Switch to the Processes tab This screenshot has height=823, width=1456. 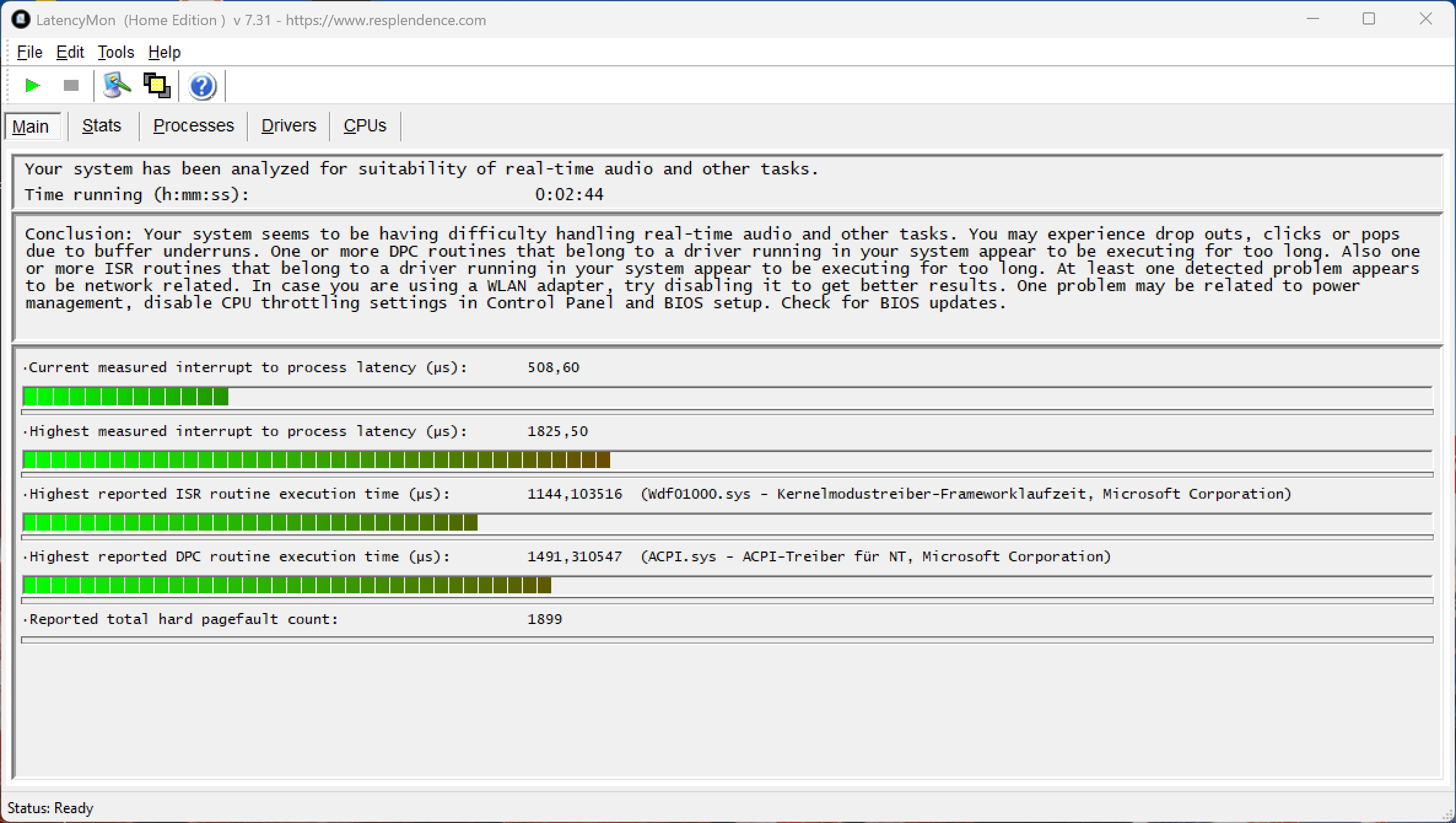tap(193, 126)
